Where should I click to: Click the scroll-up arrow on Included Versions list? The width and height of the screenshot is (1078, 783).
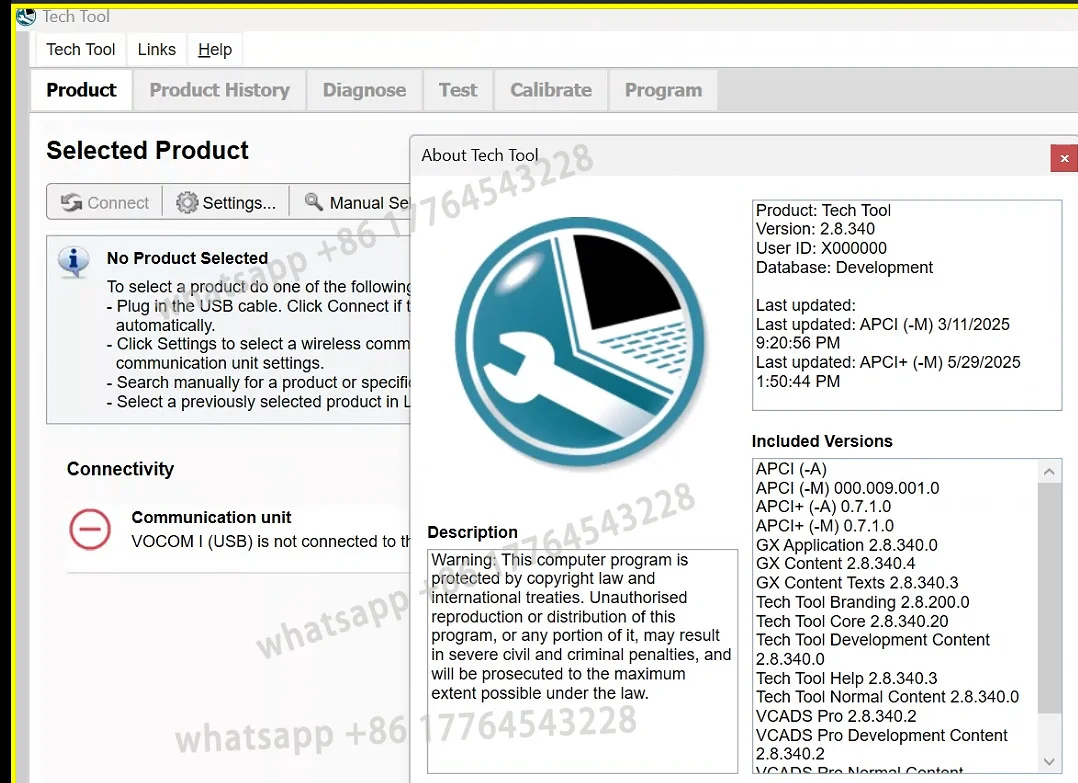point(1048,470)
